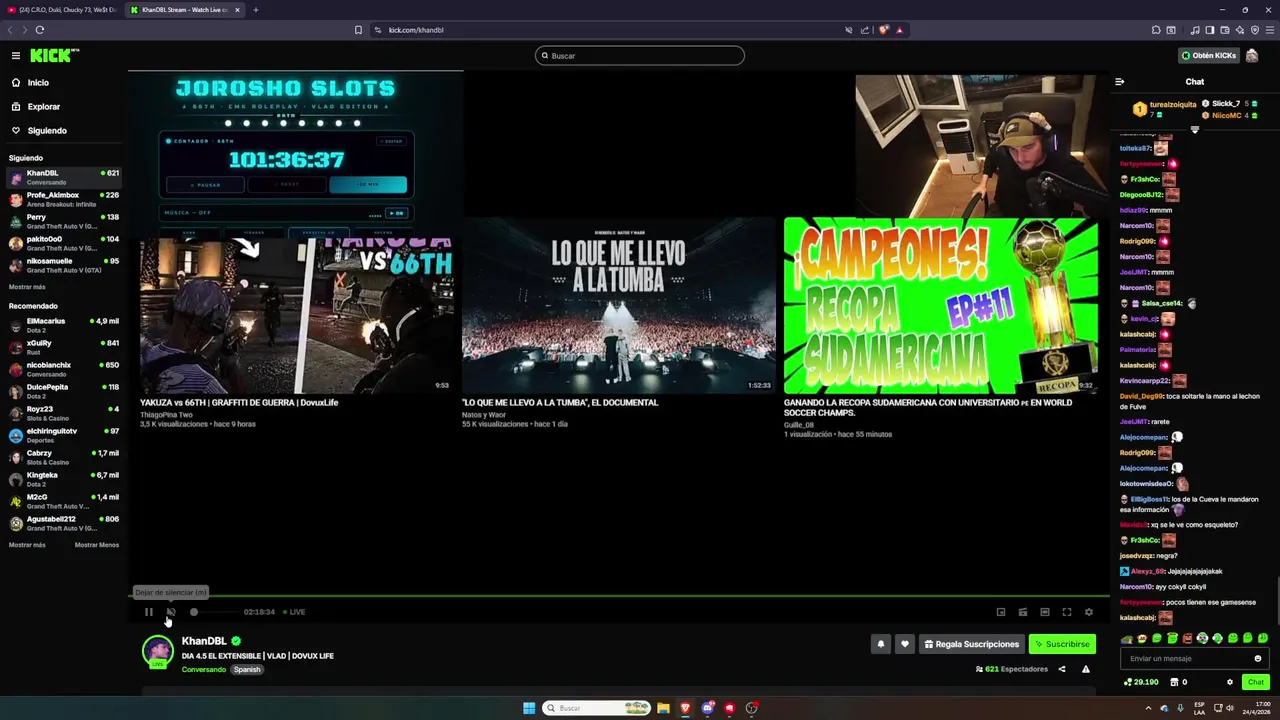Toggle theater mode in the player
Viewport: 1280px width, 720px height.
click(x=1045, y=612)
